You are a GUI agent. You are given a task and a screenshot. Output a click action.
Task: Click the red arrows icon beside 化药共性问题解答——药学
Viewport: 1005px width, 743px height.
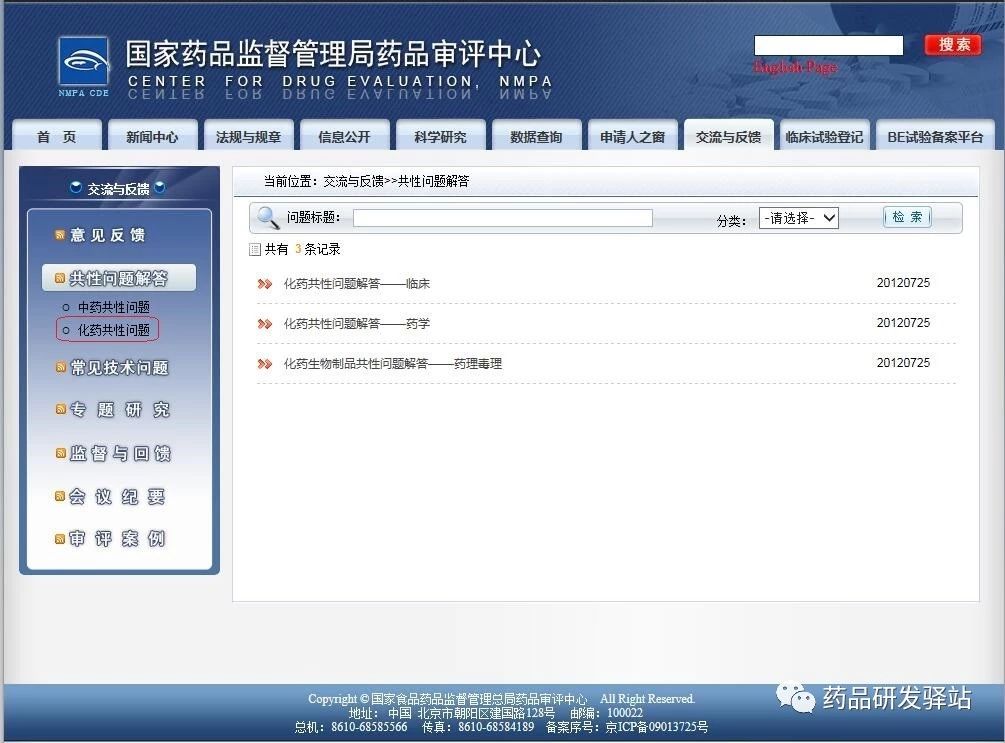264,324
